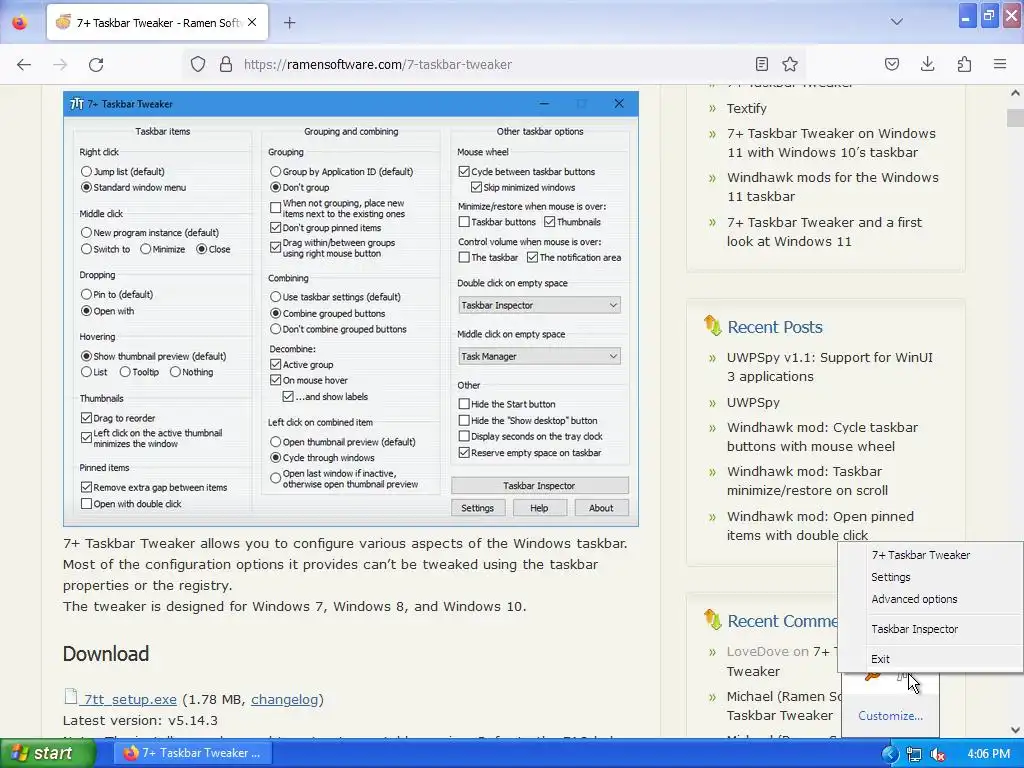
Task: Open Firefox View icon at top left
Action: (x=20, y=22)
